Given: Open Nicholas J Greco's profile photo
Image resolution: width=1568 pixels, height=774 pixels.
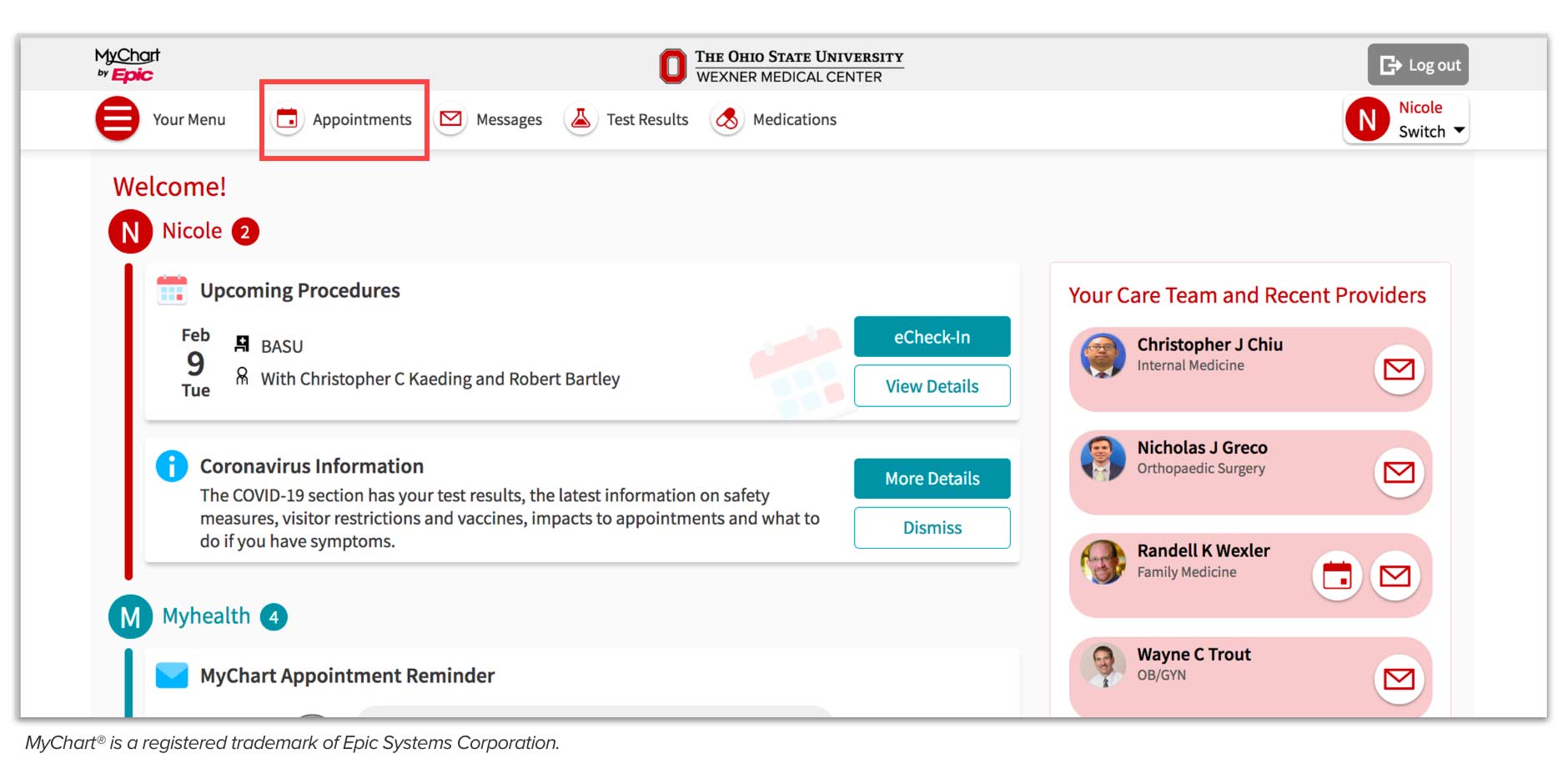Looking at the screenshot, I should coord(1103,459).
